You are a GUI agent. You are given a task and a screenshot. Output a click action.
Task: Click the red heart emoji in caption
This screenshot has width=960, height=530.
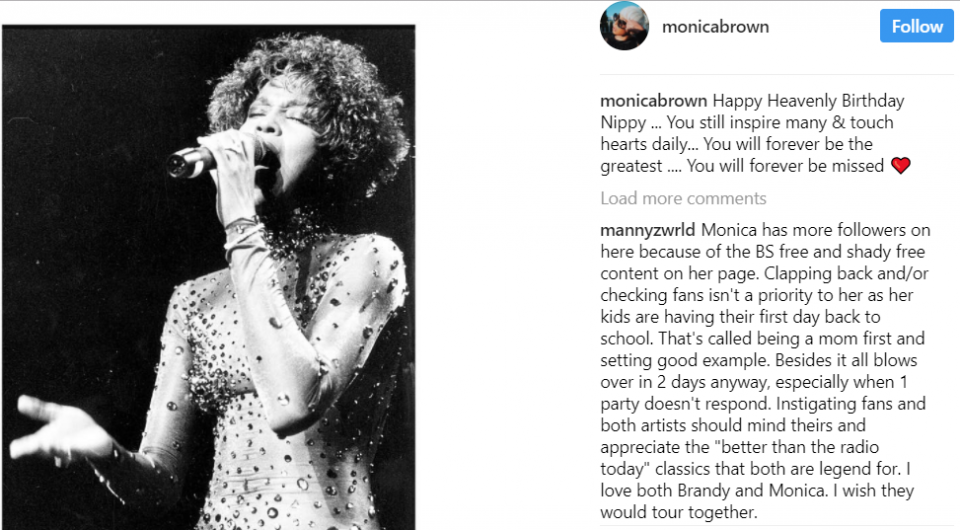click(900, 166)
